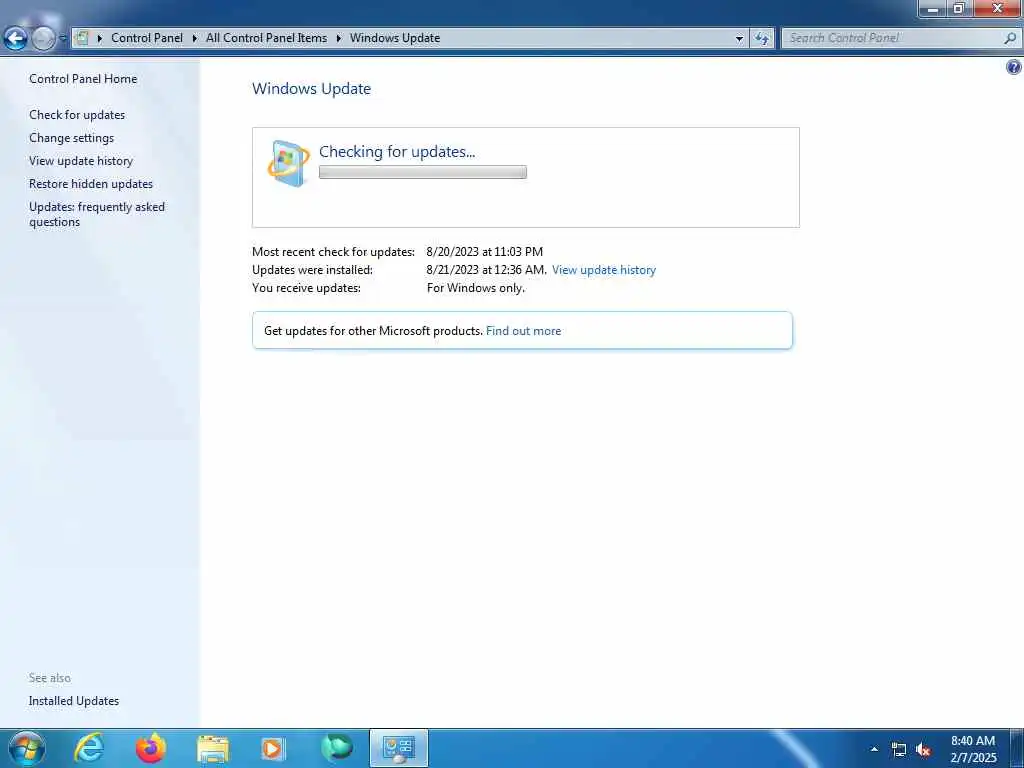Select Windows Update breadcrumb segment
This screenshot has height=768, width=1024.
395,38
